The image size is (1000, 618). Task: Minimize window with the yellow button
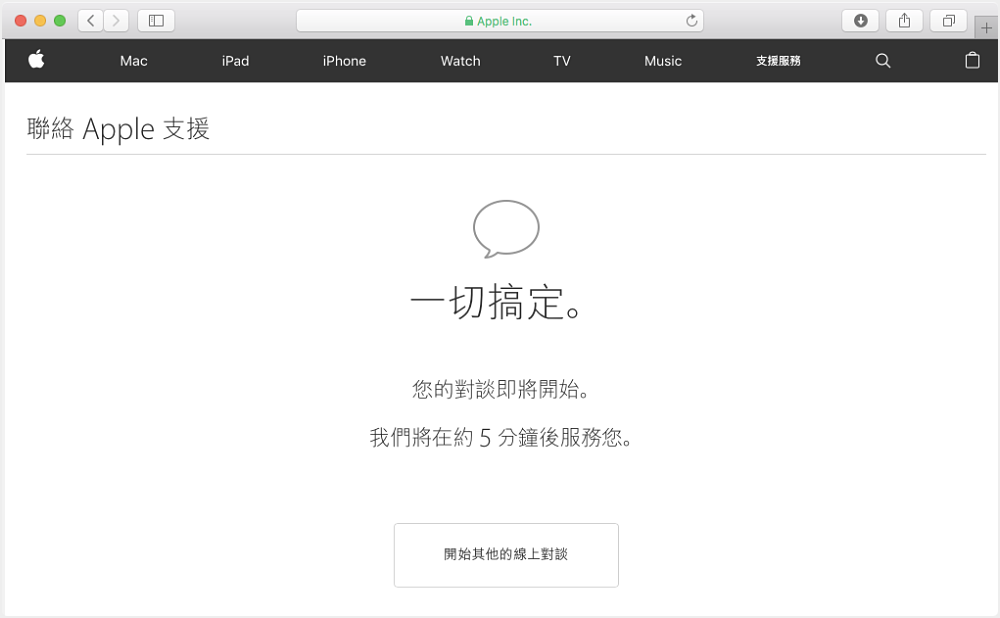40,20
